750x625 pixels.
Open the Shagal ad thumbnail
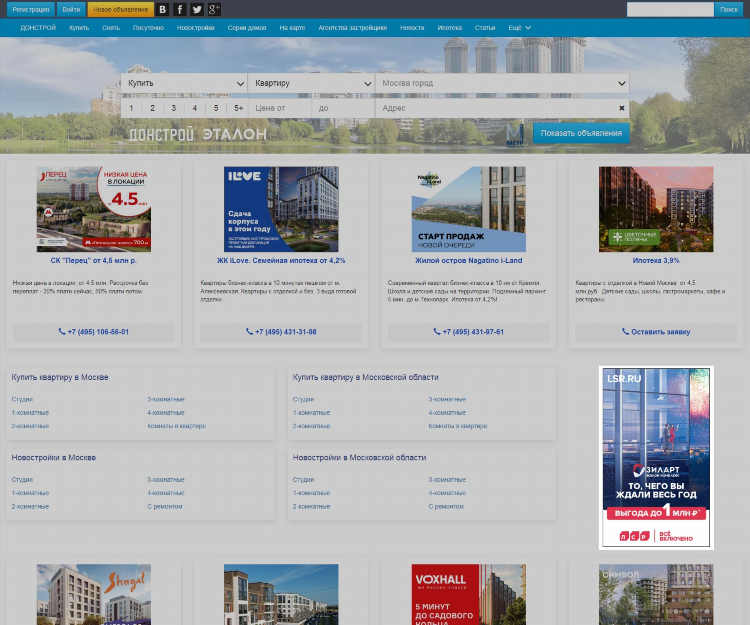tap(94, 594)
